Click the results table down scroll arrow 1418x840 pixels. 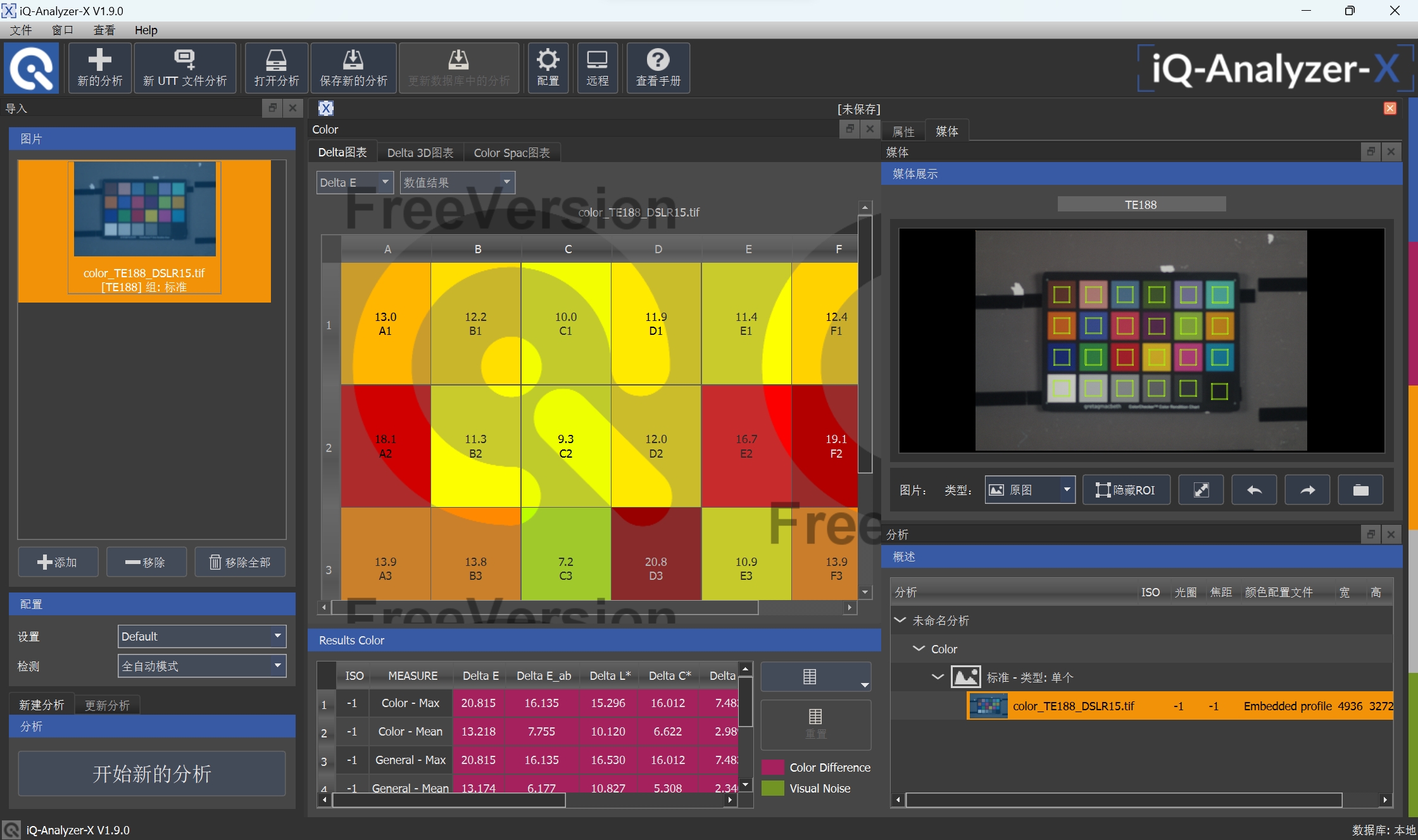pos(746,785)
